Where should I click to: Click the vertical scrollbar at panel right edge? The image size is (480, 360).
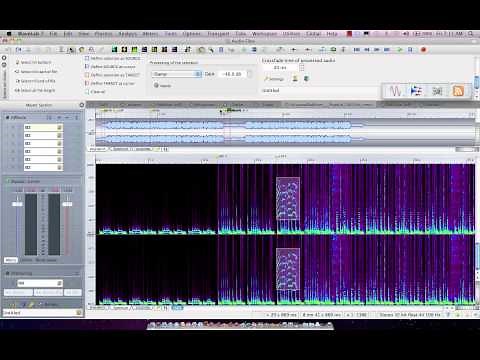pyautogui.click(x=477, y=82)
